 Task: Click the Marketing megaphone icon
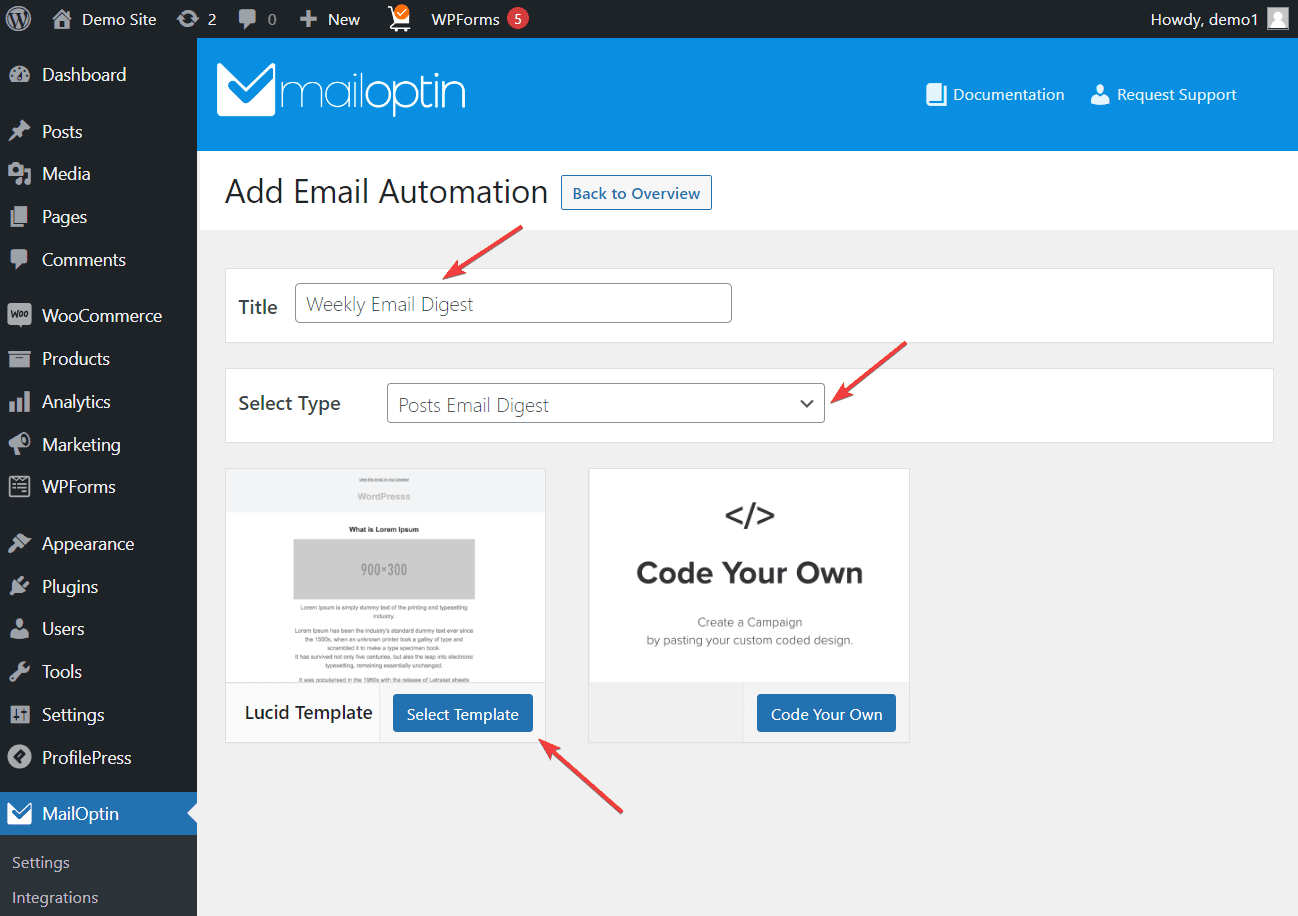click(19, 445)
